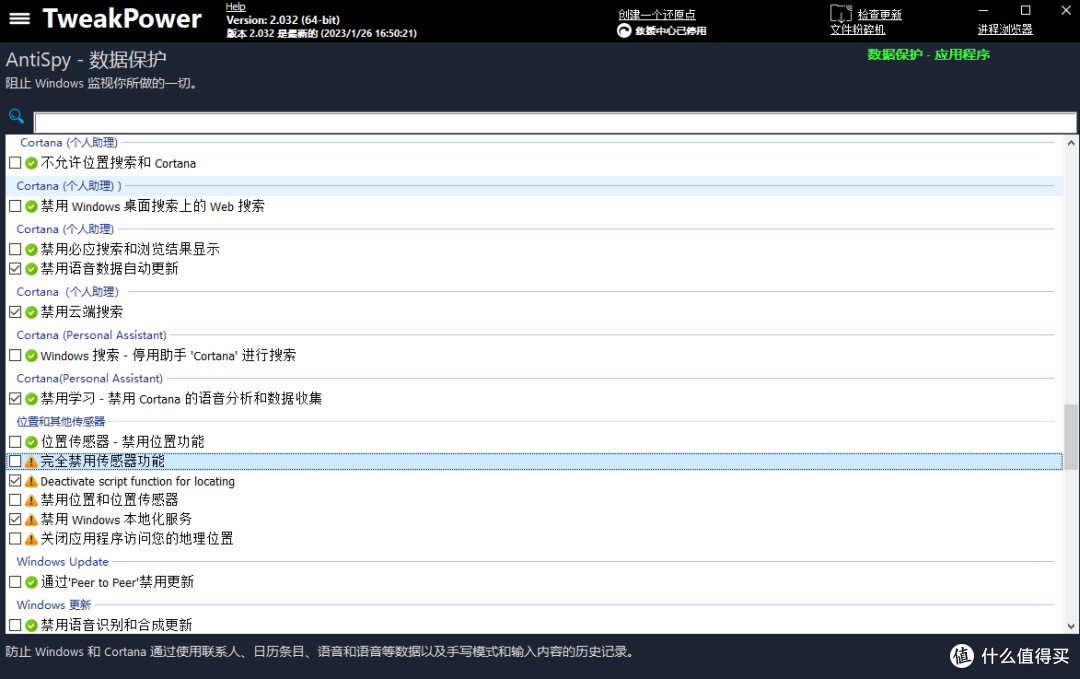The height and width of the screenshot is (679, 1080).
Task: Click green icon beside 位置传感器 - 禁用位置功能
Action: [32, 442]
